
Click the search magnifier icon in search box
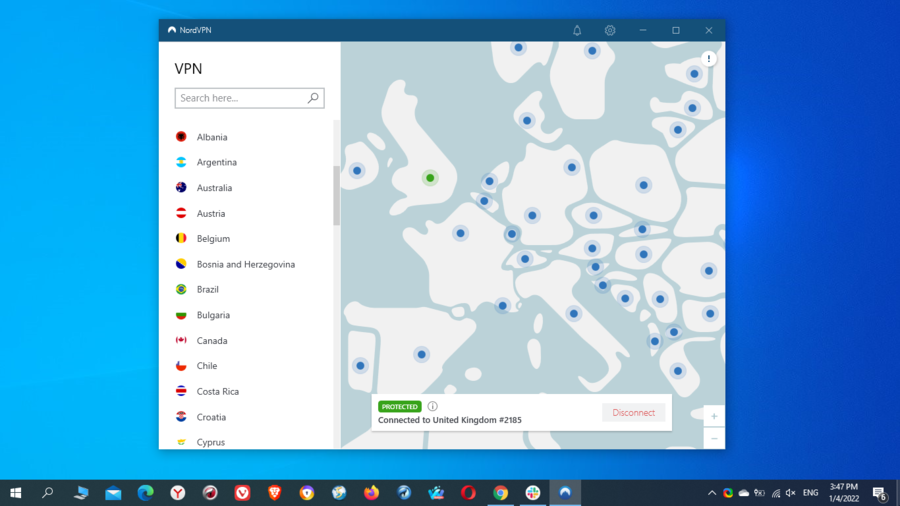coord(313,98)
